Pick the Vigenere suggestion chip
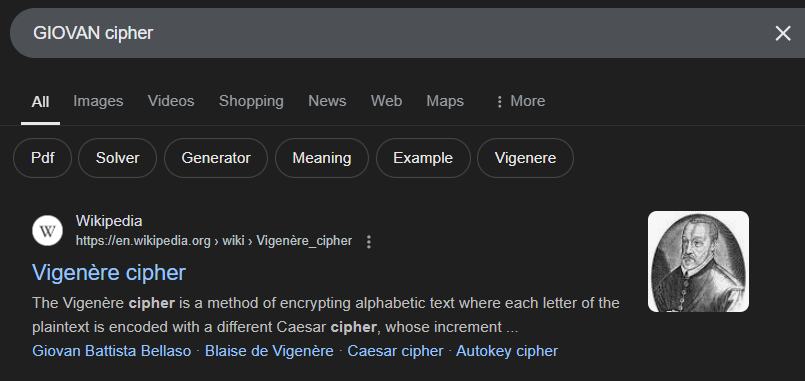This screenshot has width=805, height=381. [x=525, y=158]
